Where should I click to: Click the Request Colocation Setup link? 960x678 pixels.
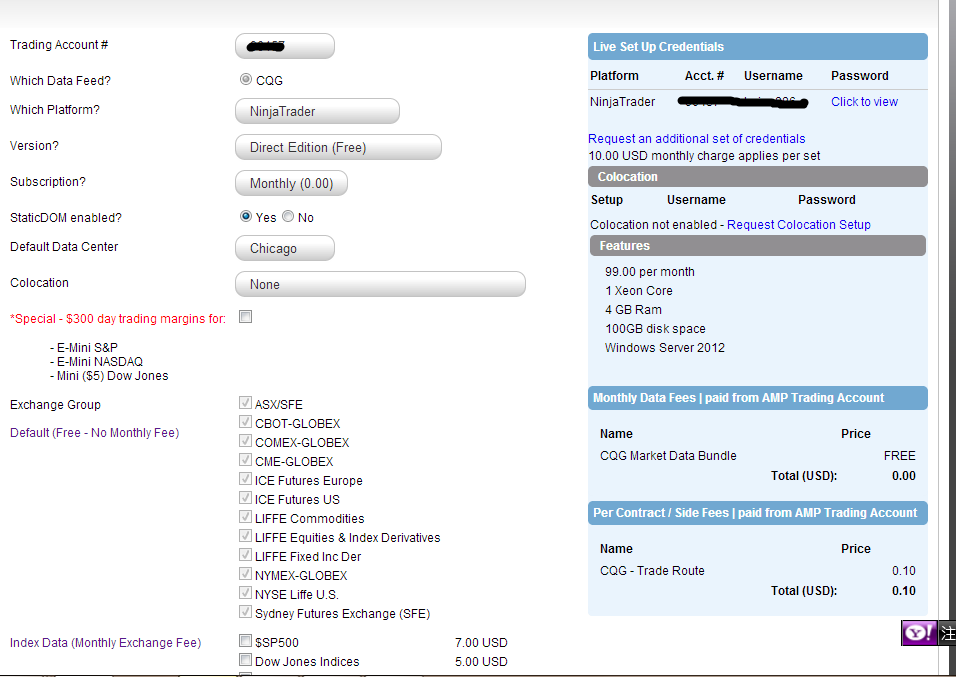pos(798,225)
